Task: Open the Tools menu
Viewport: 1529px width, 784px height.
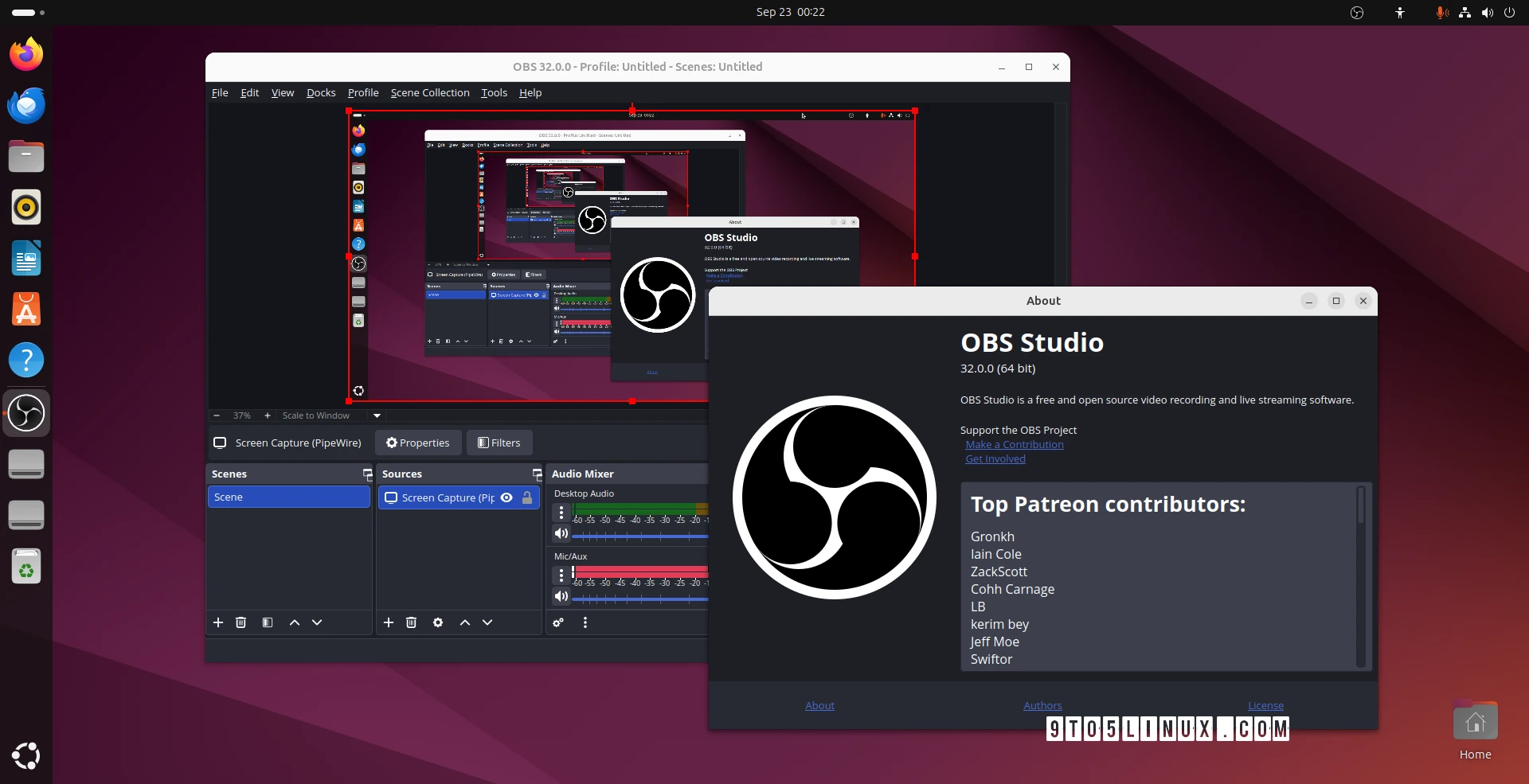Action: (494, 92)
